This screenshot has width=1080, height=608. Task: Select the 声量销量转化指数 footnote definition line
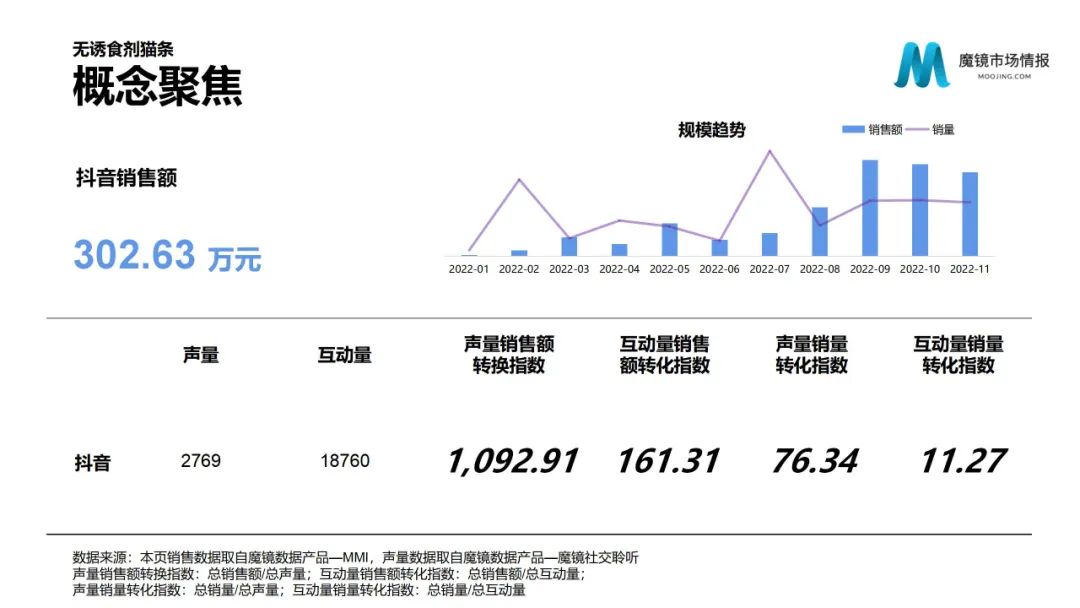tap(299, 589)
